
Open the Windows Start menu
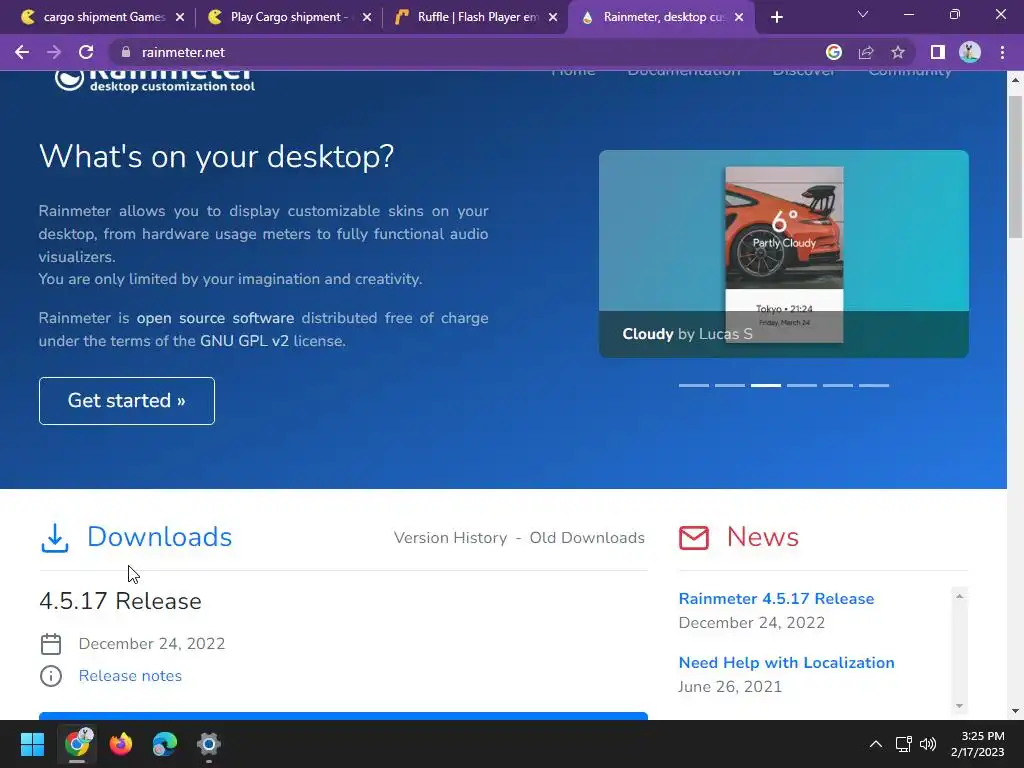(x=32, y=744)
